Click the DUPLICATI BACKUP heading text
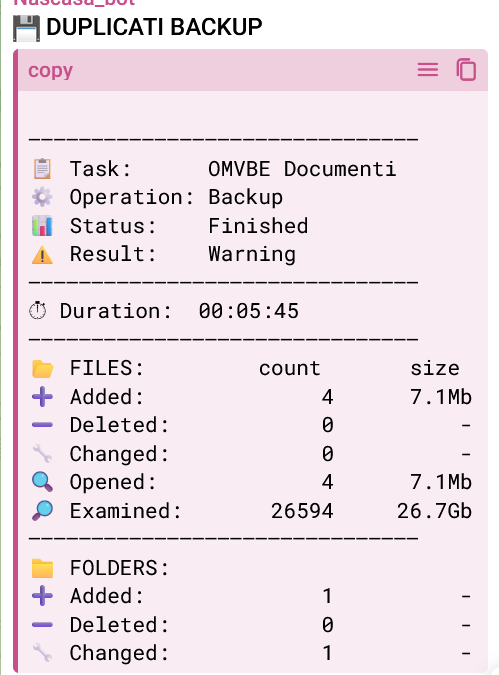Screen dimensions: 499x675 coord(154,27)
